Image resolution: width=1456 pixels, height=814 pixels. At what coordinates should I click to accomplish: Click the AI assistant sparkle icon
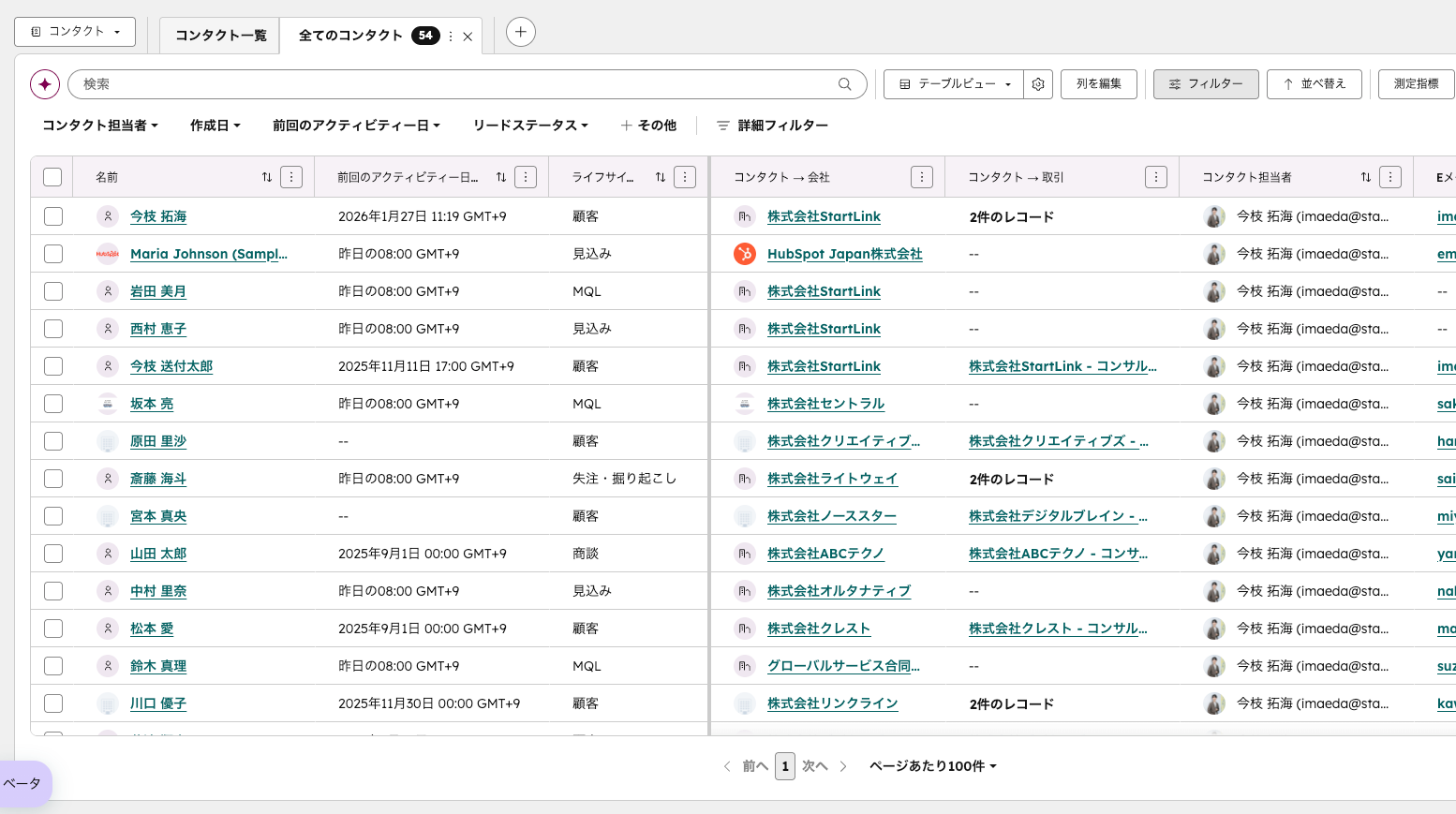pyautogui.click(x=45, y=84)
